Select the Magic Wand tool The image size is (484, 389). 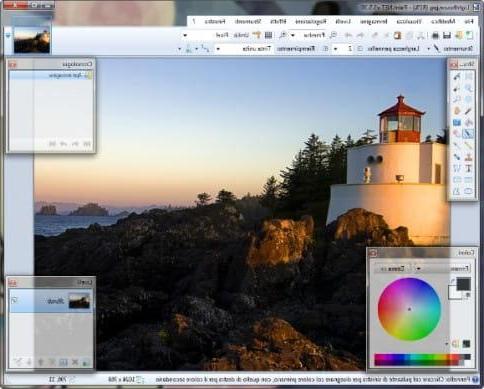pos(468,111)
